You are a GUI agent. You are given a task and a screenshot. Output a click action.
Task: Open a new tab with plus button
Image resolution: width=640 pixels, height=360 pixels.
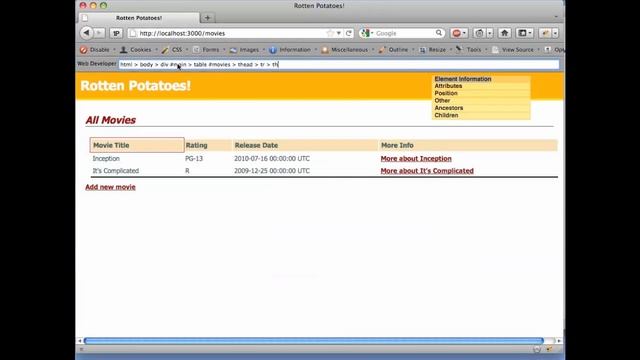coord(207,18)
